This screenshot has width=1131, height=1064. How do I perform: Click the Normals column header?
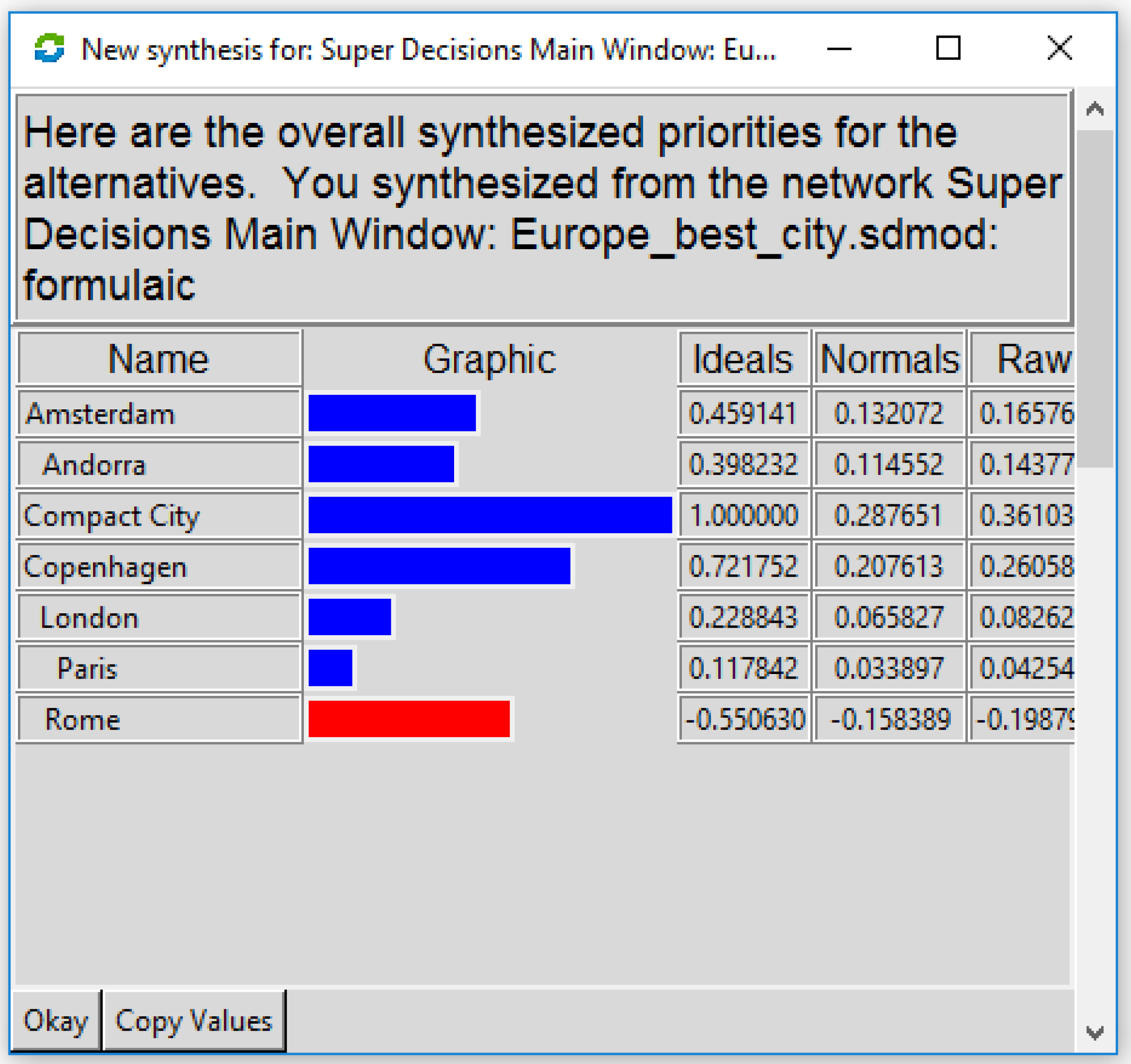(x=890, y=359)
